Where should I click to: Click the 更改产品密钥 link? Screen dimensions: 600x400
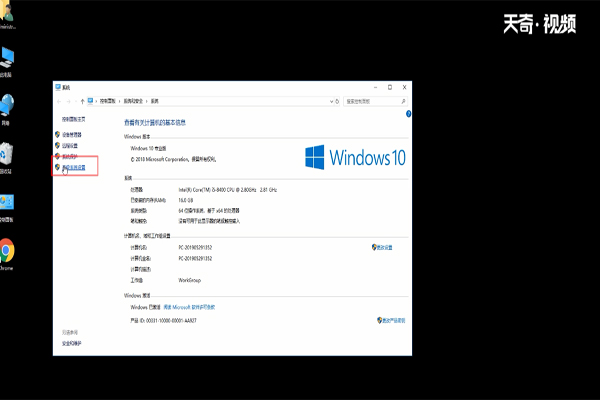pyautogui.click(x=394, y=320)
